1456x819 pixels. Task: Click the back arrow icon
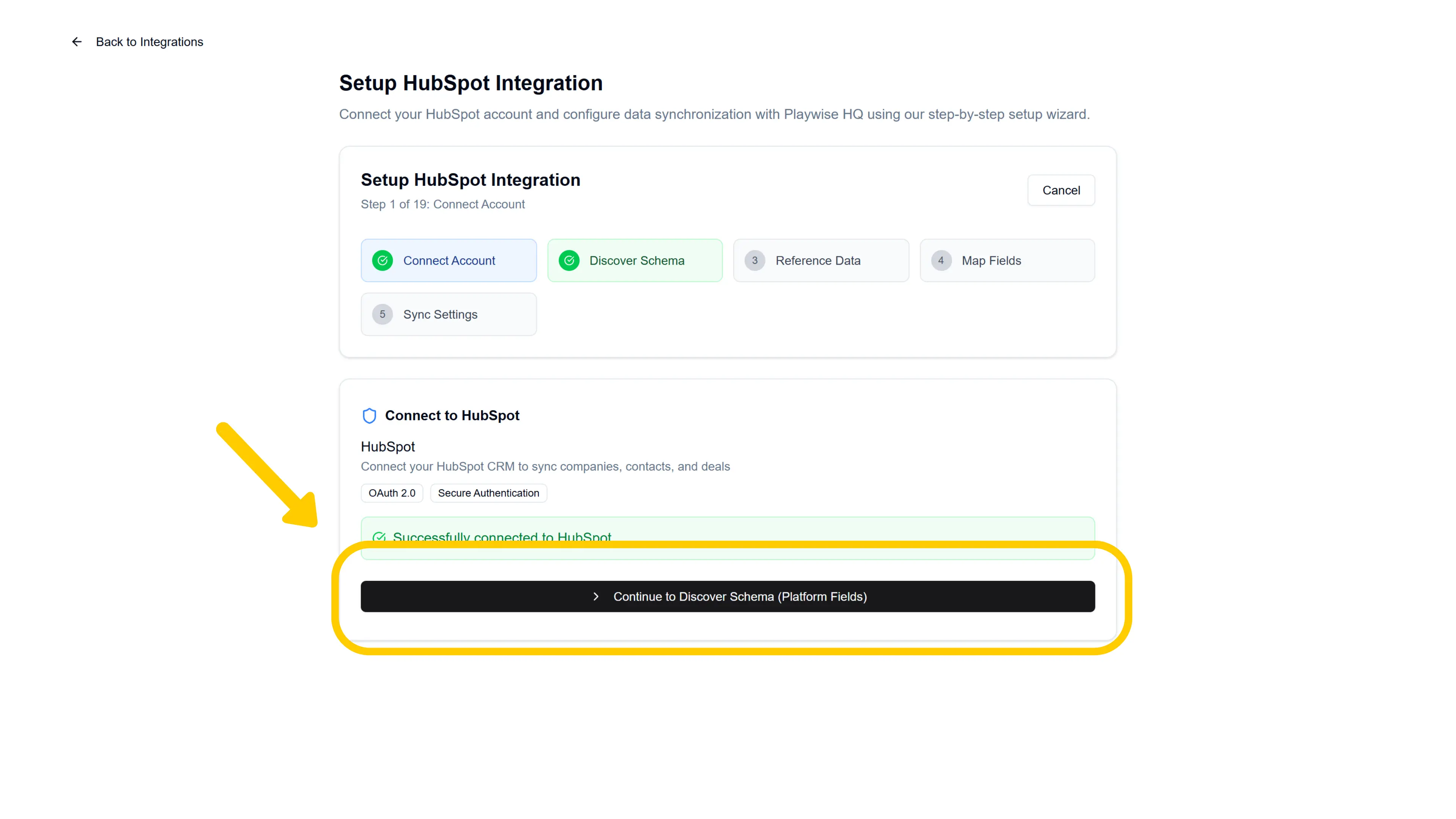[77, 41]
